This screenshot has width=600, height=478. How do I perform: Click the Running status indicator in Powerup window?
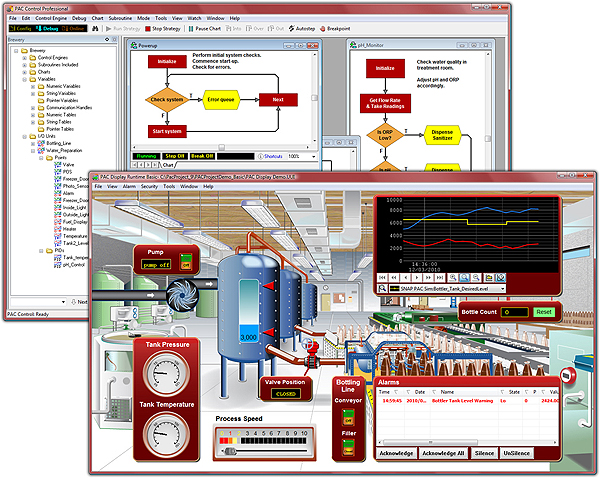pyautogui.click(x=146, y=156)
